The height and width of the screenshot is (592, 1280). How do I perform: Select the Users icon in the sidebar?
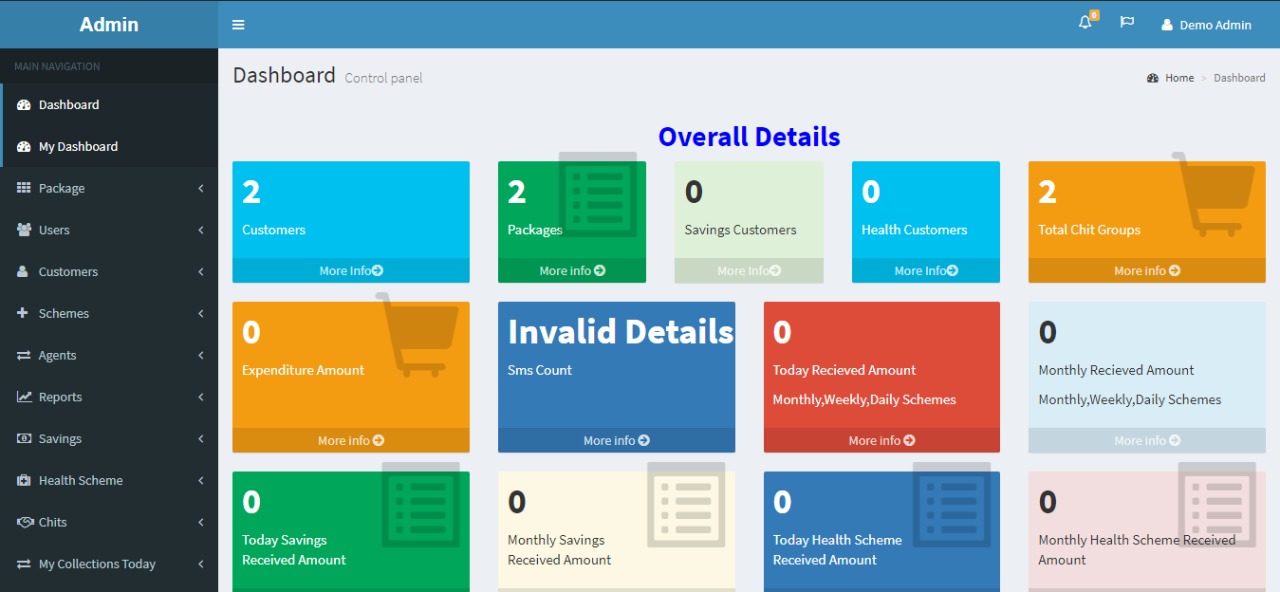tap(23, 230)
